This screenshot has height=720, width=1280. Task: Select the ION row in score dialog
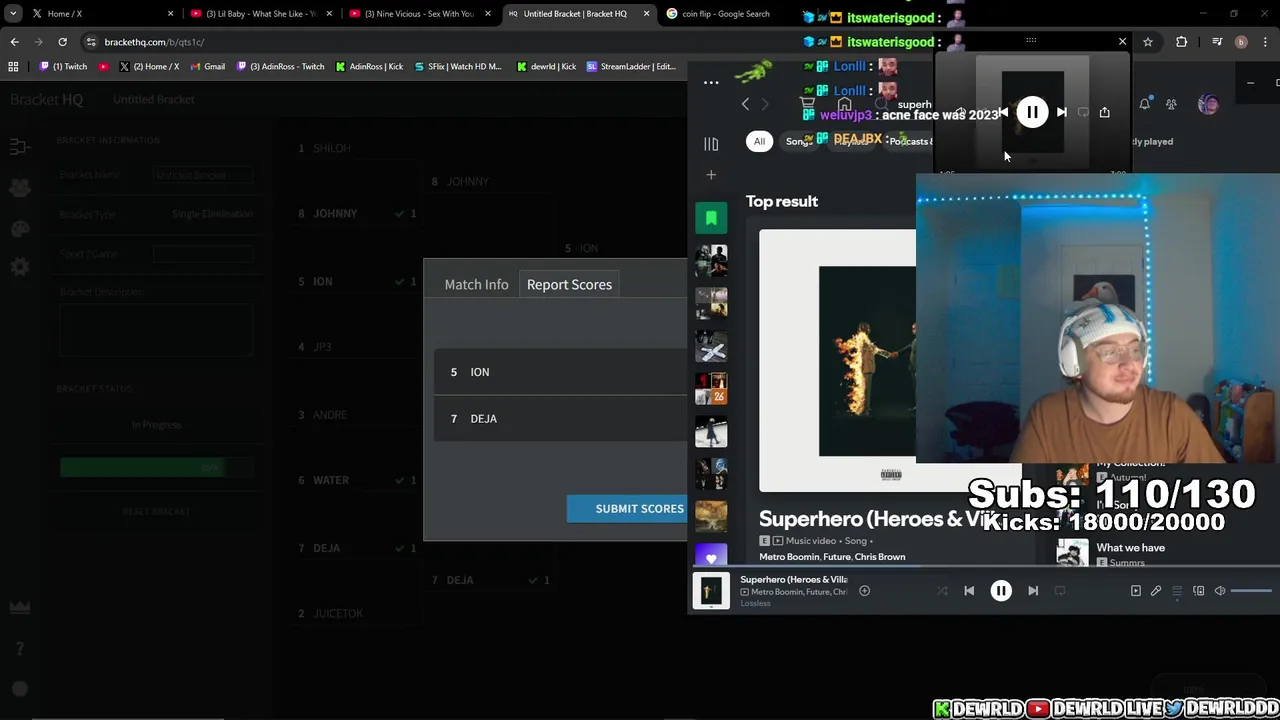click(x=561, y=372)
